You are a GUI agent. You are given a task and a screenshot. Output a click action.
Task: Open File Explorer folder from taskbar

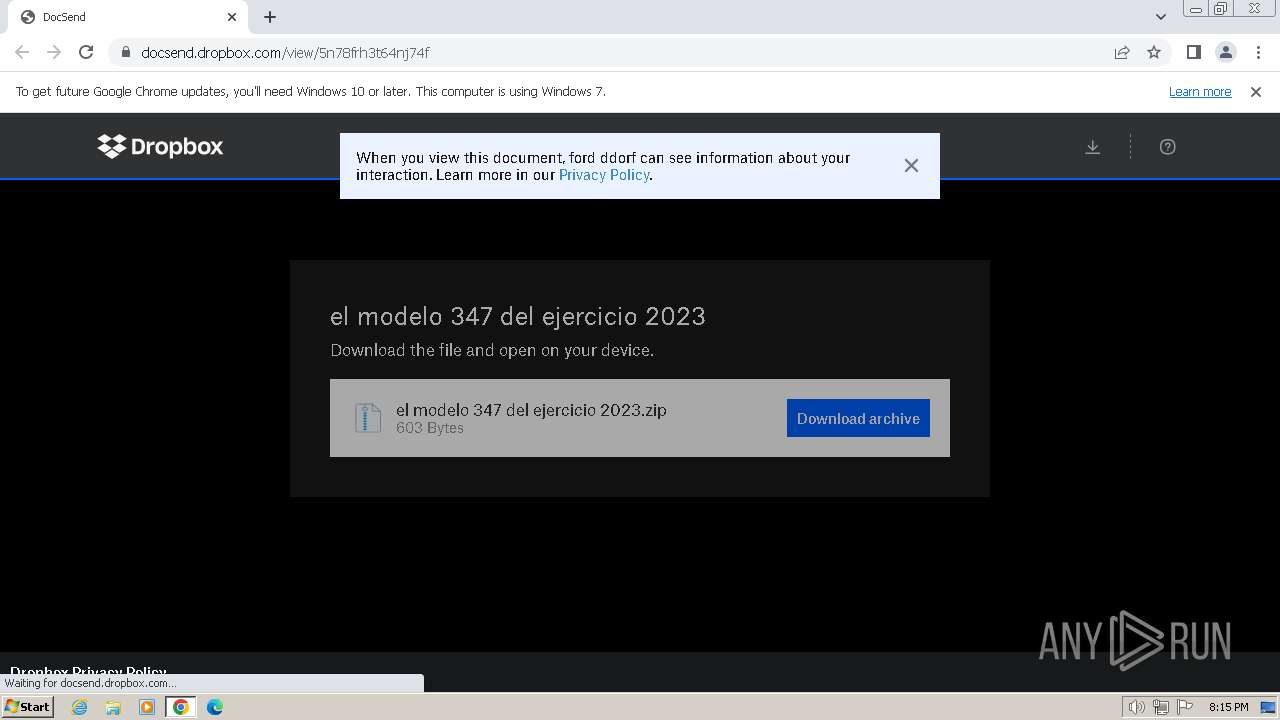point(113,707)
